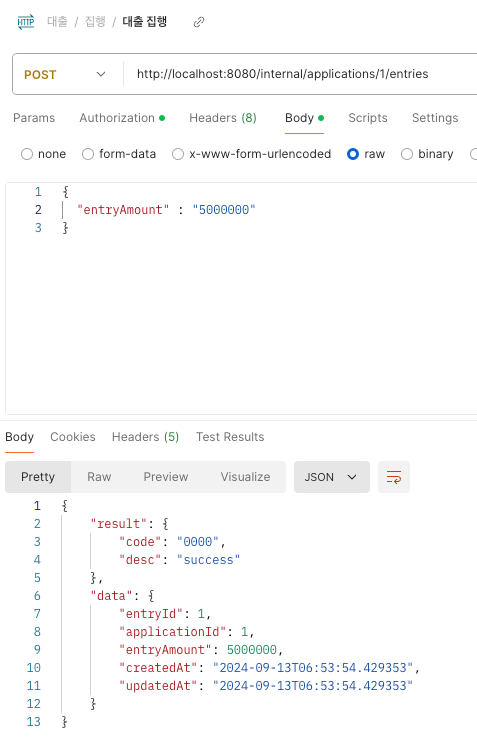Toggle word wrap icon in response toolbar

pyautogui.click(x=393, y=477)
